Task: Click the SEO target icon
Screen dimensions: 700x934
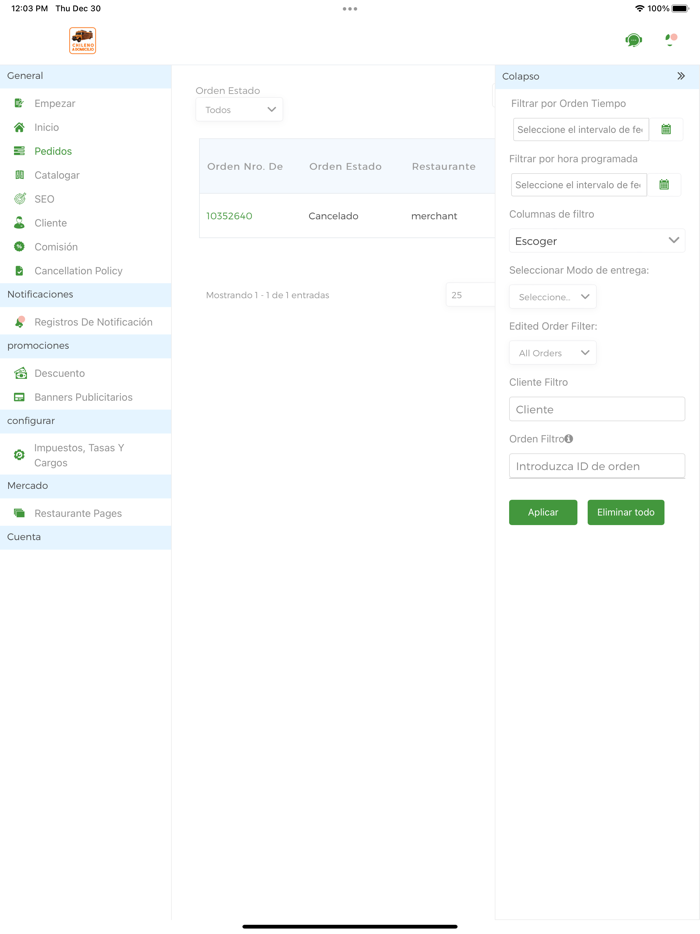Action: (20, 198)
